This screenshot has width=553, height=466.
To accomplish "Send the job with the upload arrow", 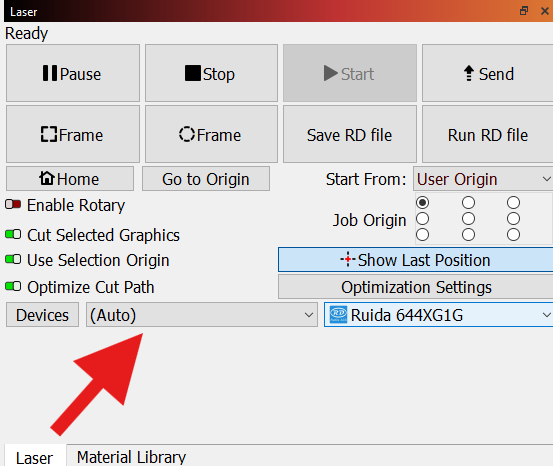I will click(x=488, y=73).
